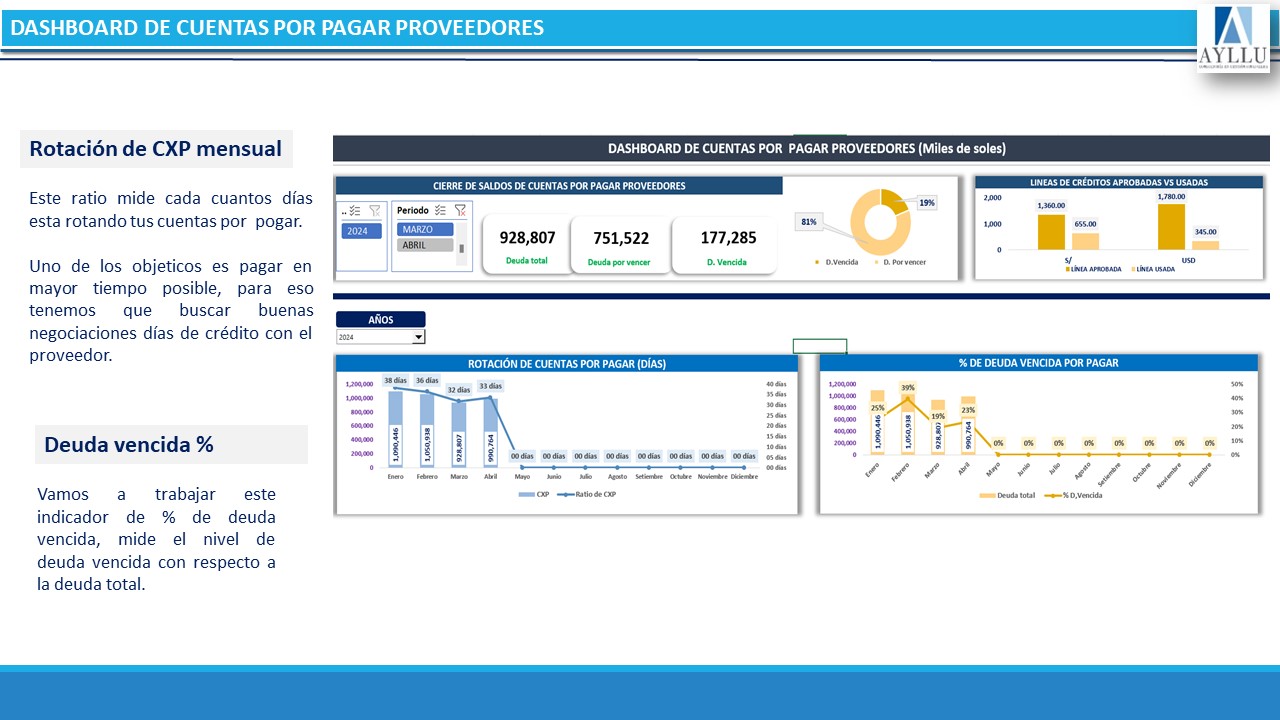The height and width of the screenshot is (720, 1280).
Task: Click the Deuda total card showing 928,807
Action: (526, 245)
